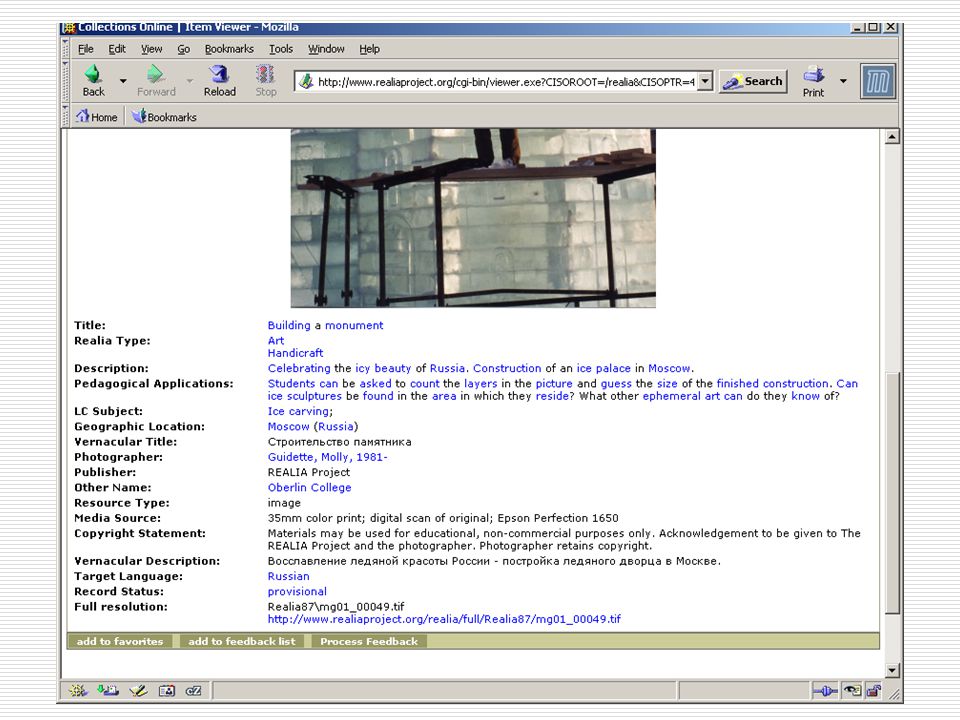Click the Mozilla M throbber logo
Viewport: 960px width, 720px height.
tap(878, 81)
